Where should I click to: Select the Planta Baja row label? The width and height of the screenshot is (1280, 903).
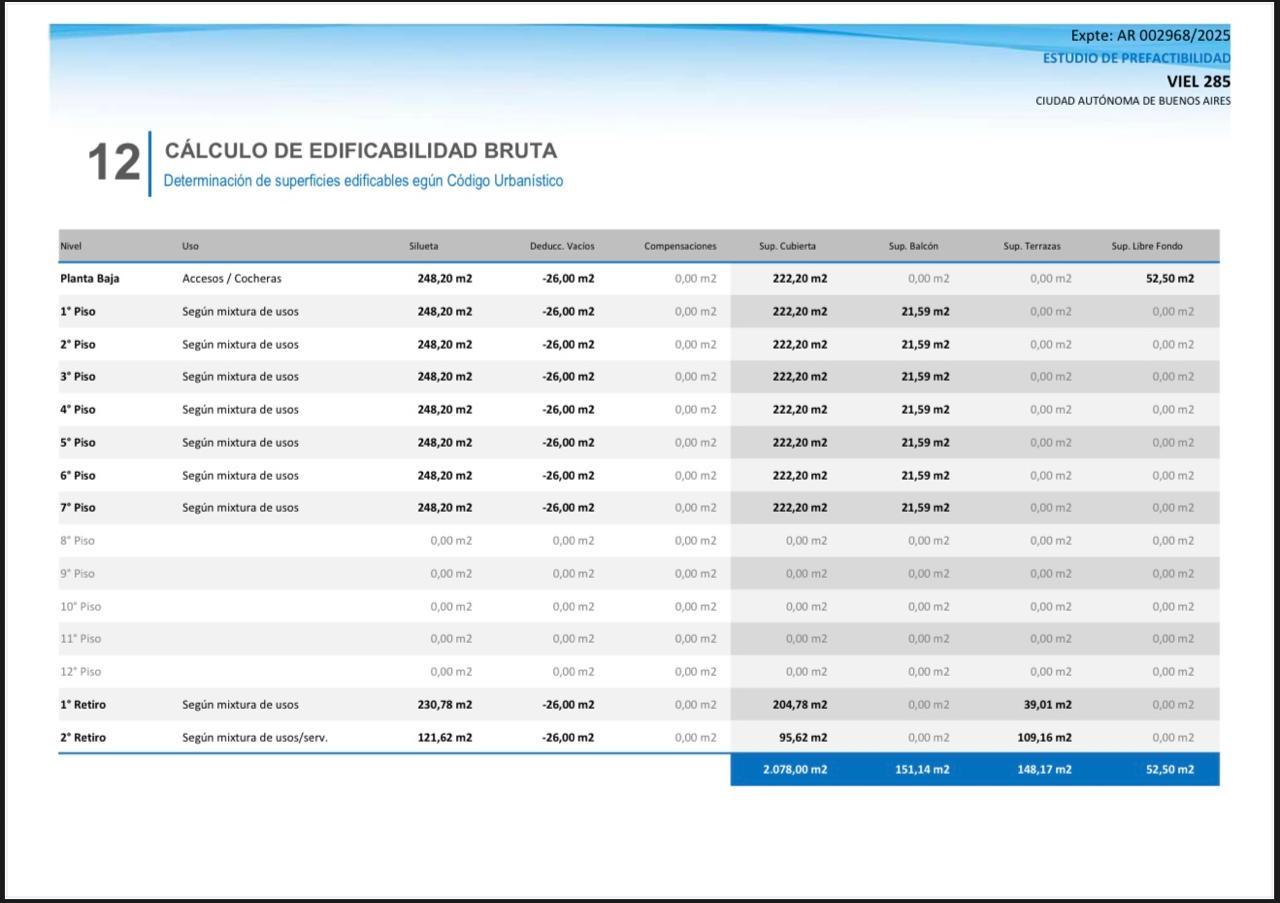click(89, 279)
